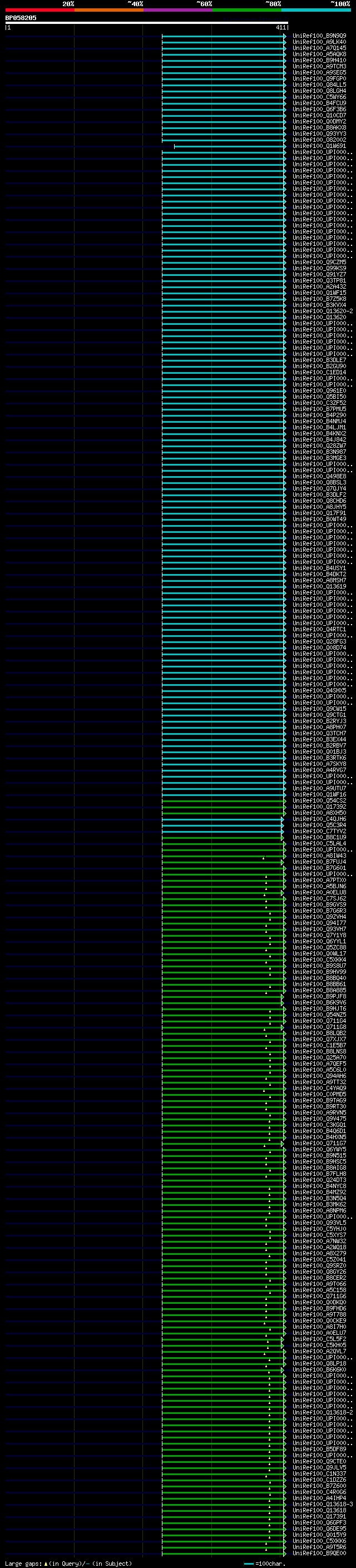Select the UniRef100_B3DLE7 label

coord(319,360)
